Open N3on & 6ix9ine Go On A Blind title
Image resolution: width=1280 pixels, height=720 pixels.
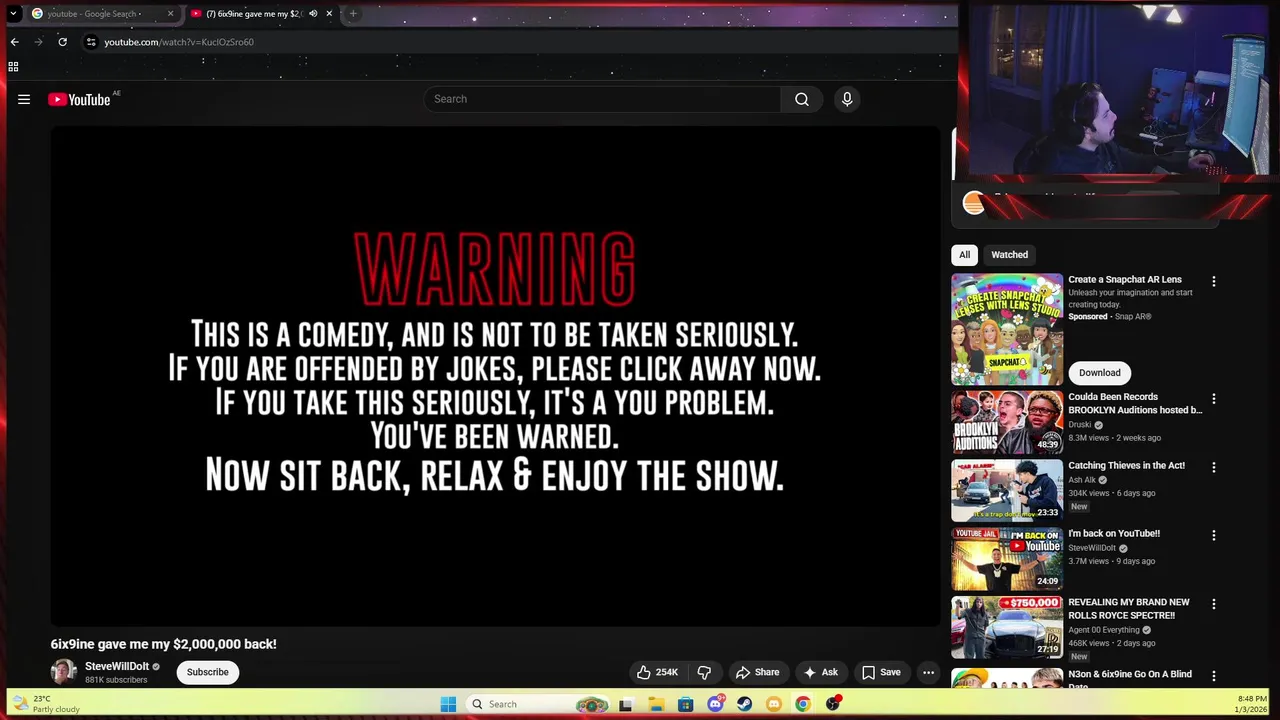pyautogui.click(x=1130, y=680)
